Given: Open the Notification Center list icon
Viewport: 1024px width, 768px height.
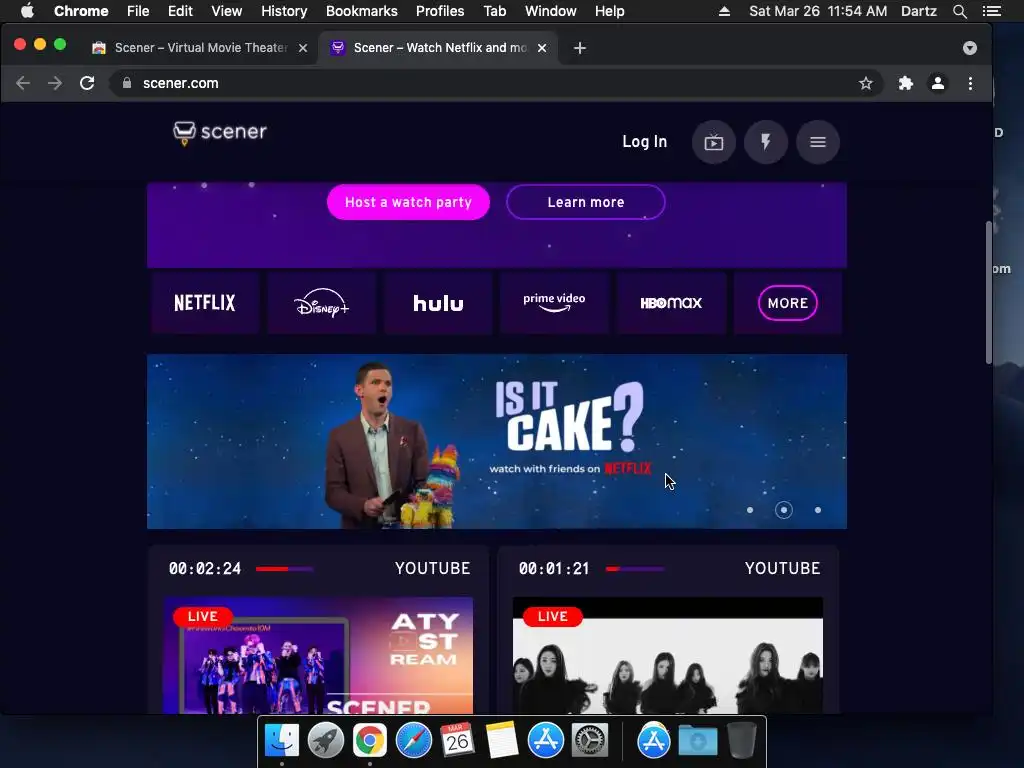Looking at the screenshot, I should (x=992, y=11).
